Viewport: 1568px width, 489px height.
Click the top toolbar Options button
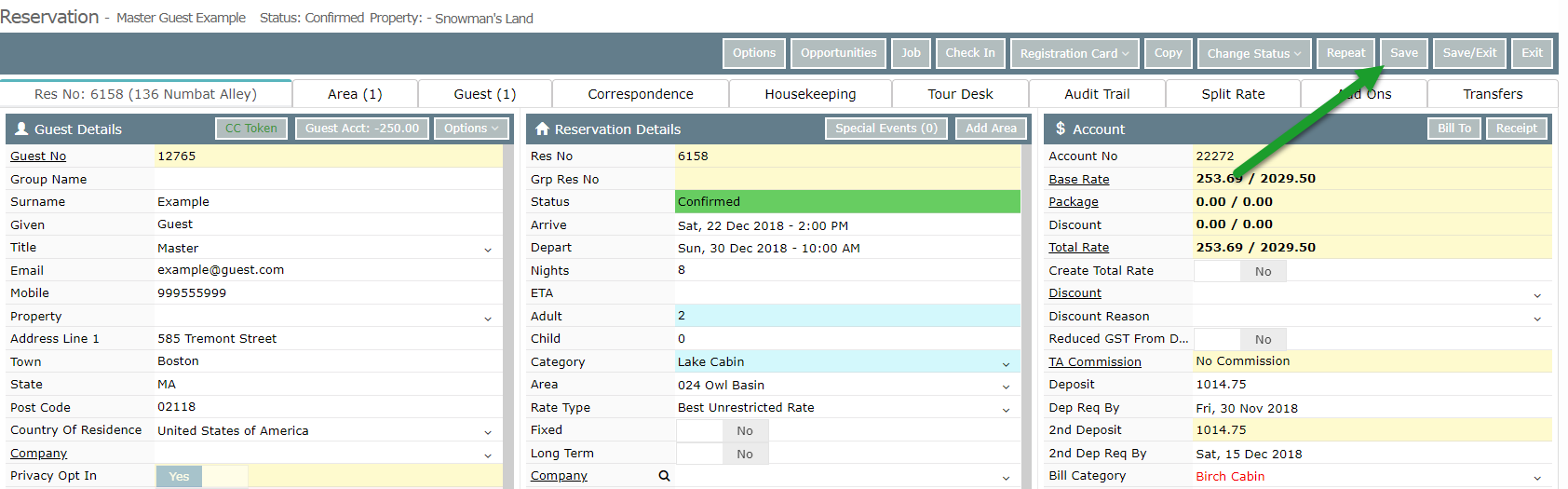tap(754, 53)
